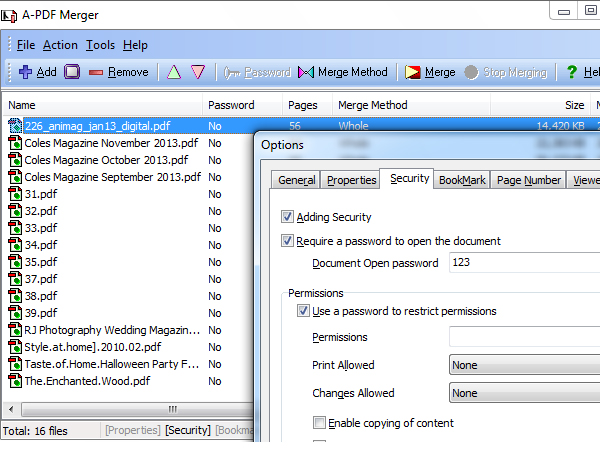The height and width of the screenshot is (450, 600).
Task: Click icon beside Coles Magazine October 2013.pdf
Action: click(15, 160)
